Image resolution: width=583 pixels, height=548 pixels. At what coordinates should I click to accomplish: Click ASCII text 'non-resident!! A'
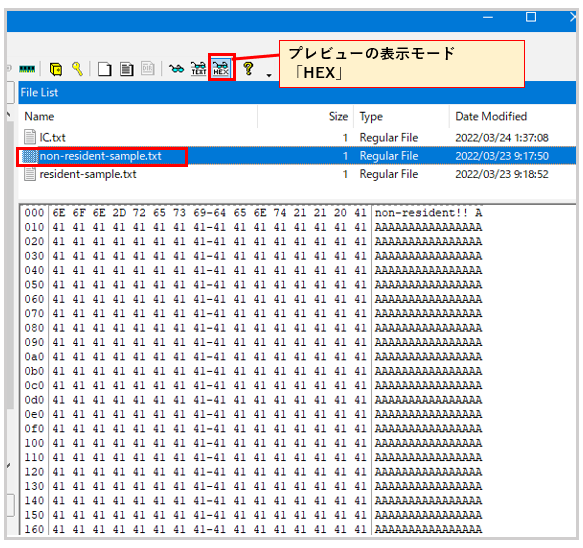click(428, 213)
